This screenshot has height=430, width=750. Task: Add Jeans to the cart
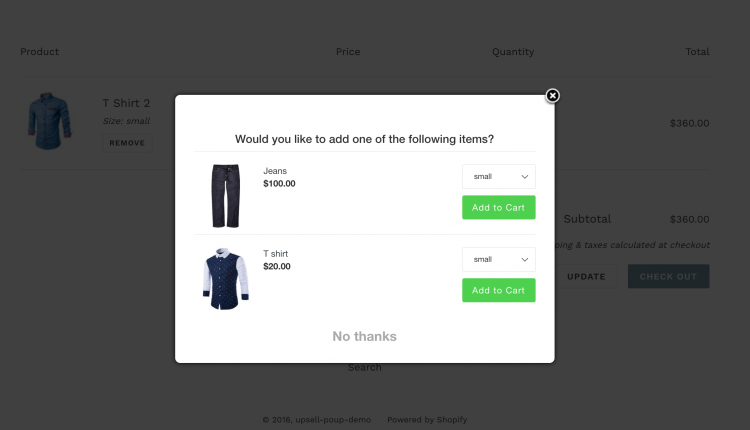click(498, 207)
